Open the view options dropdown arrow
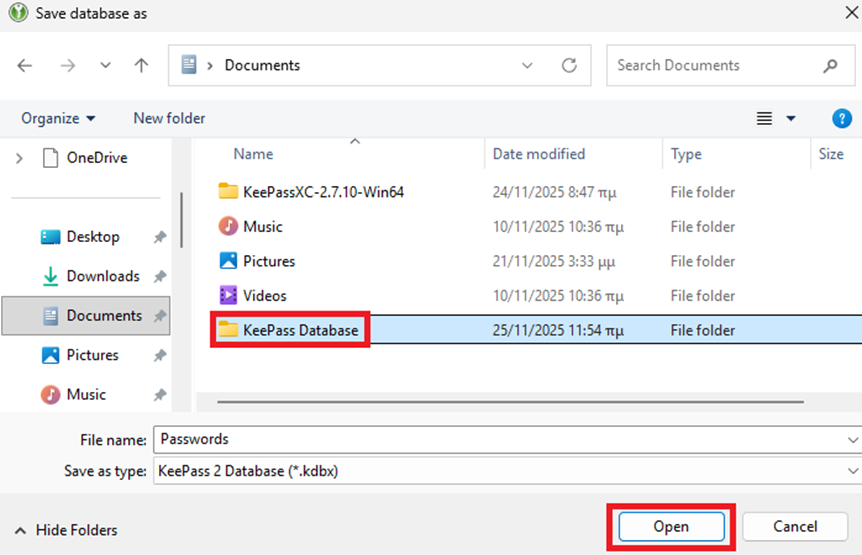862x555 pixels. click(791, 118)
